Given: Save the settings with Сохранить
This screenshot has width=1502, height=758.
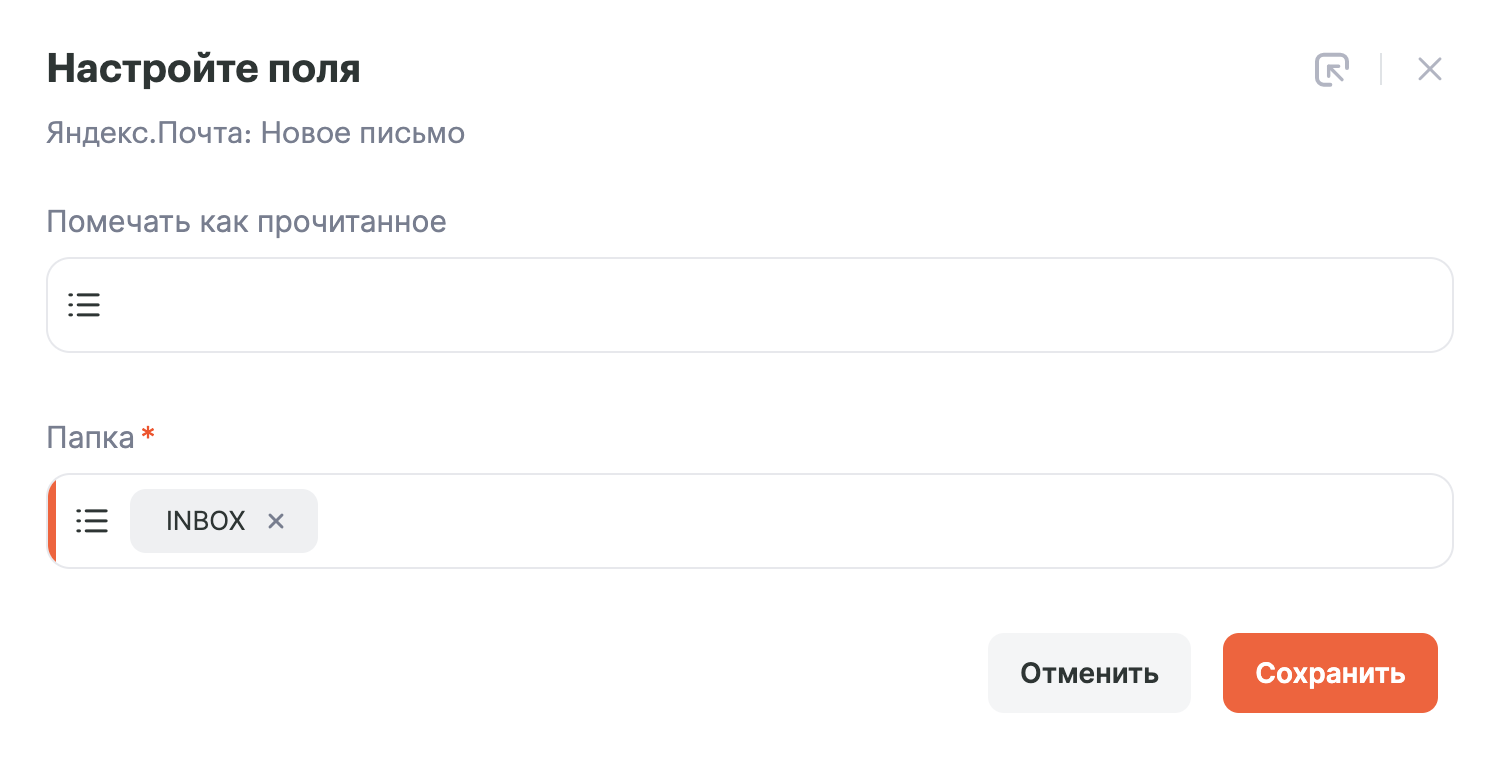Looking at the screenshot, I should click(x=1330, y=673).
